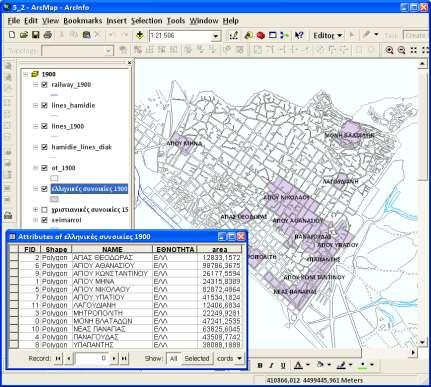Click the font color A swatch
This screenshot has height=387, width=431.
click(298, 365)
